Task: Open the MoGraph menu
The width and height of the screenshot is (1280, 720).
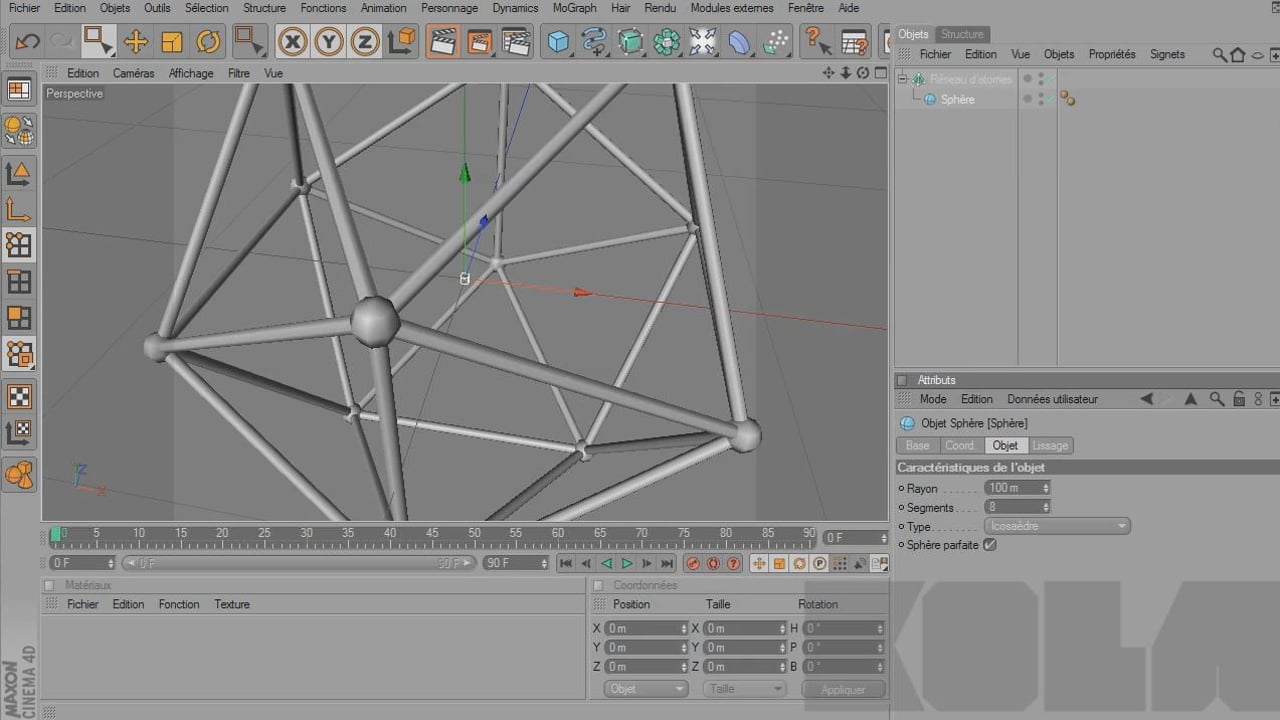Action: click(x=573, y=8)
